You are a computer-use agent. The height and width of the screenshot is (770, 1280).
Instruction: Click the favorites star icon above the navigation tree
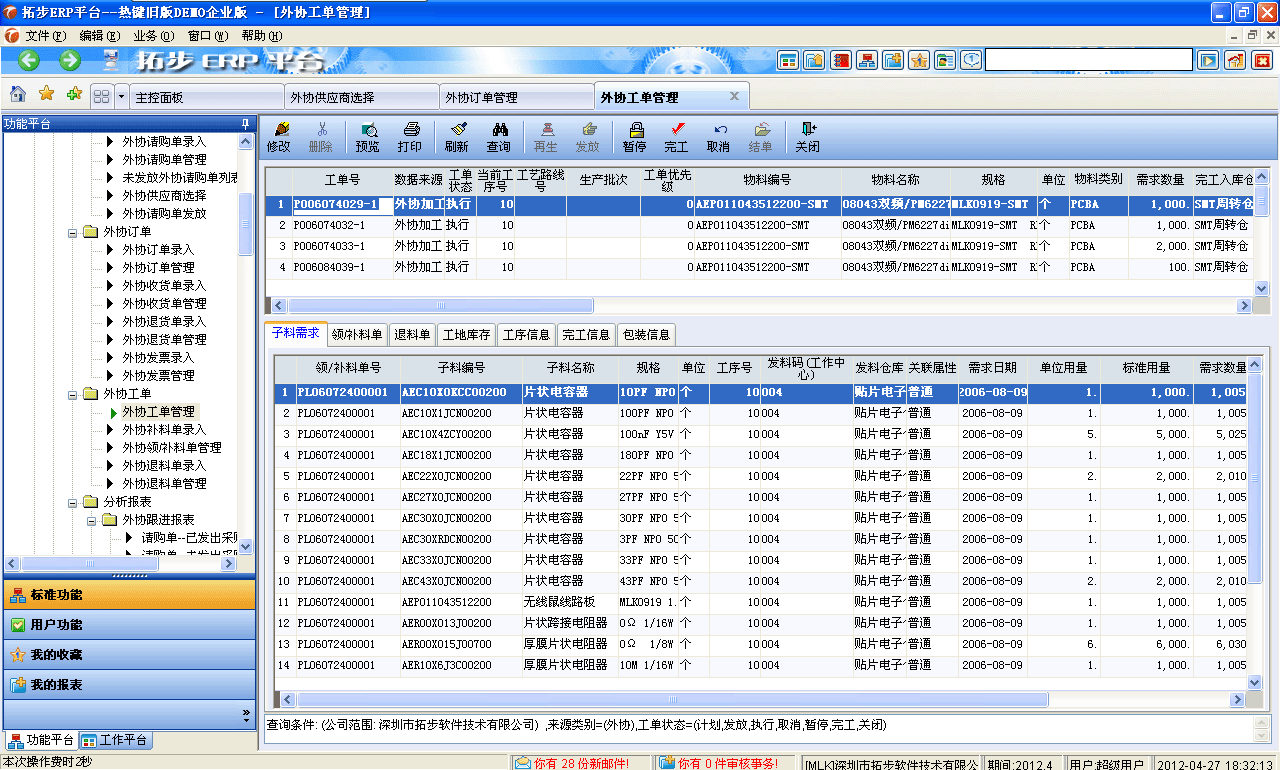(44, 94)
